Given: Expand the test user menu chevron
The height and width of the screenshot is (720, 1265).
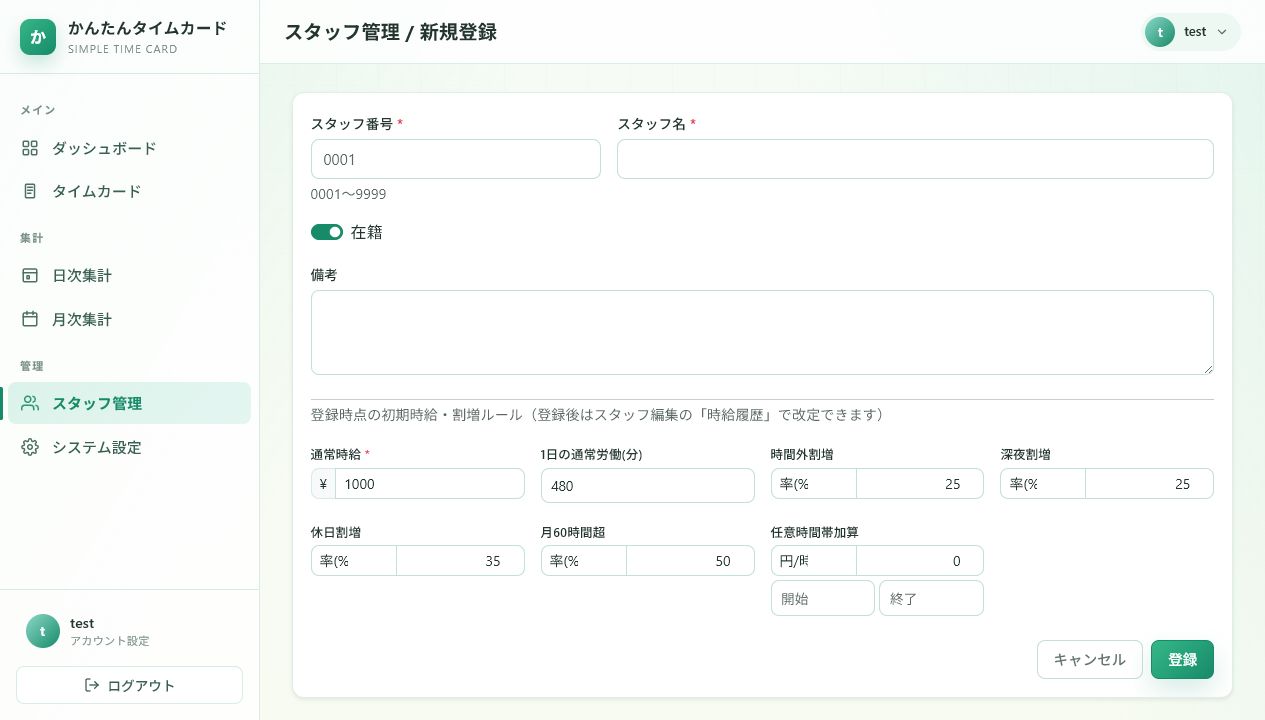Looking at the screenshot, I should coord(1222,32).
